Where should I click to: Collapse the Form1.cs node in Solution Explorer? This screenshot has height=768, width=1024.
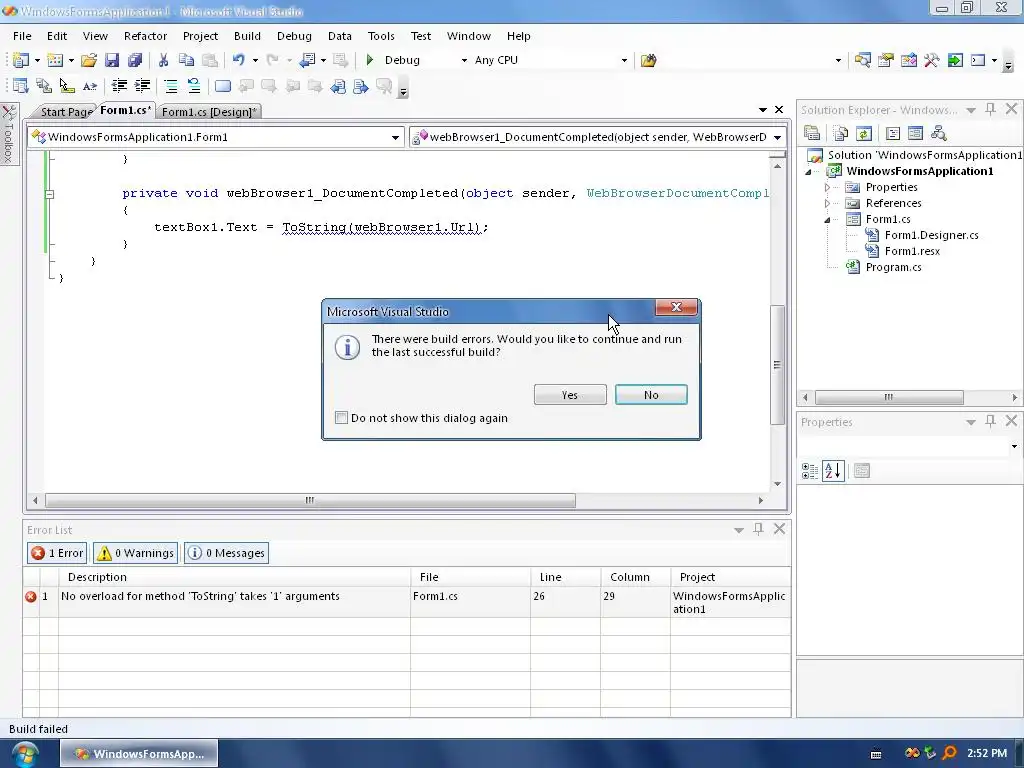coord(827,219)
